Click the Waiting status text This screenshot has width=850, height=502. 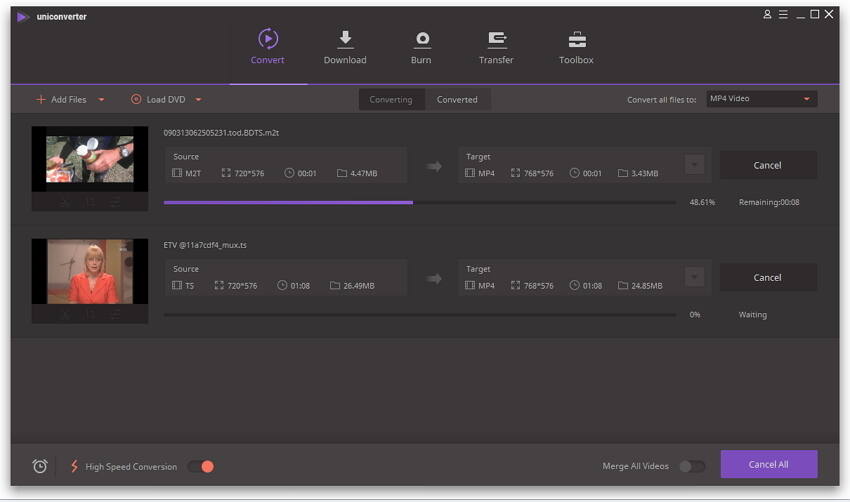(x=753, y=314)
